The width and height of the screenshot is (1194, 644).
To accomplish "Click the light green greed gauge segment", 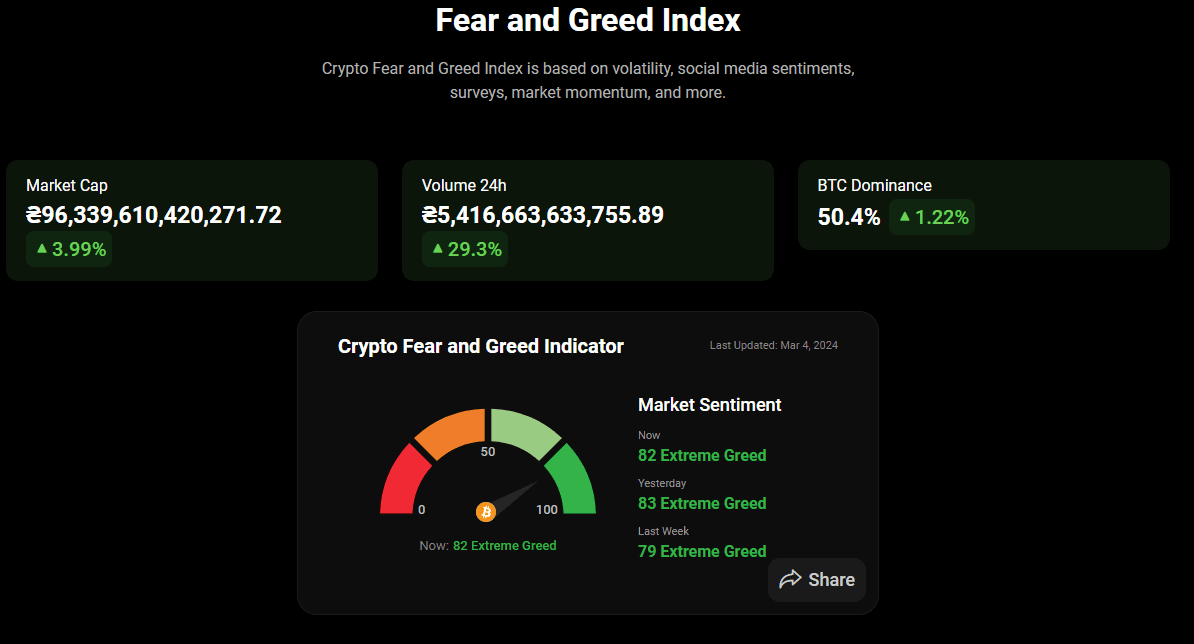I will coord(524,431).
